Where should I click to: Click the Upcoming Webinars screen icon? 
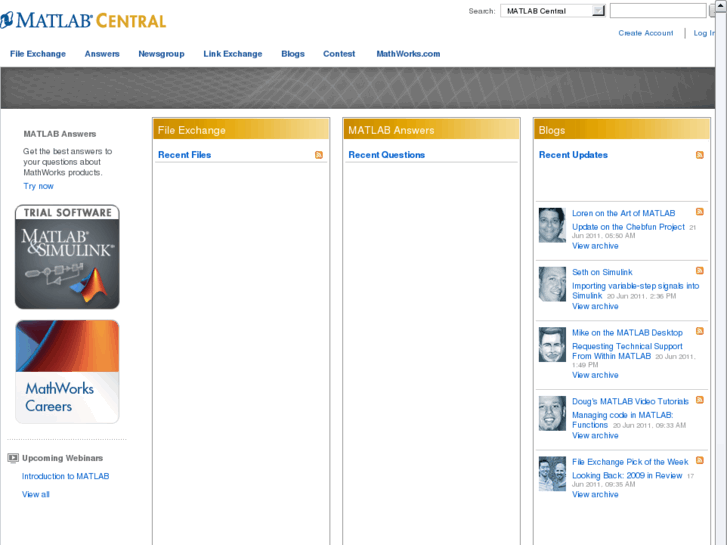pyautogui.click(x=13, y=458)
